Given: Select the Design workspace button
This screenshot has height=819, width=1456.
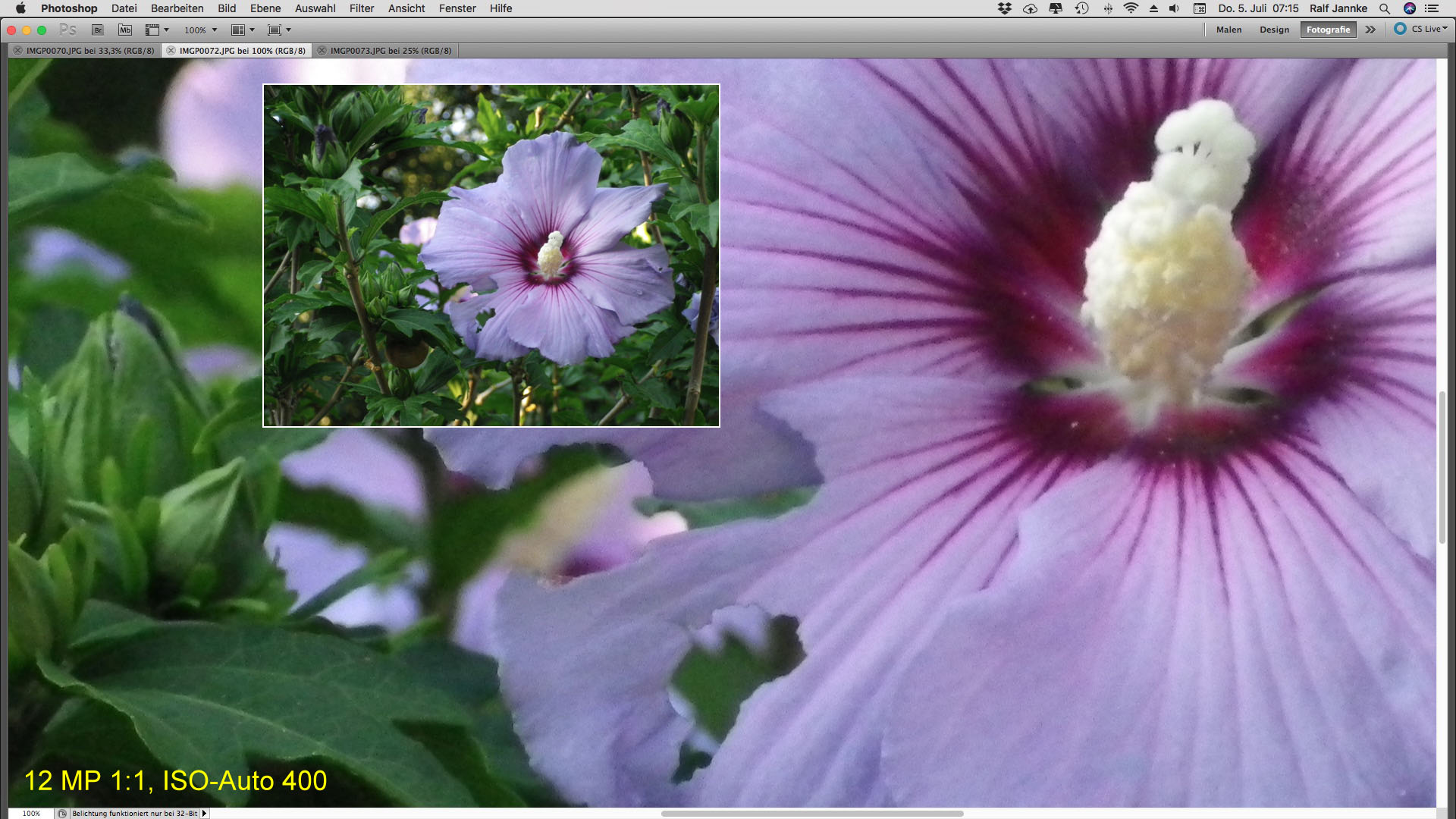Looking at the screenshot, I should 1274,30.
